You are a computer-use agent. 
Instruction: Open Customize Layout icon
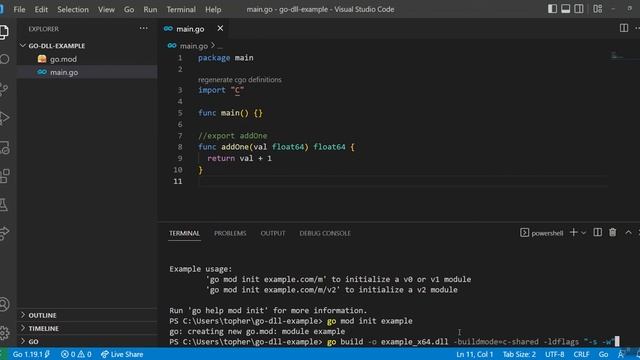coord(598,9)
